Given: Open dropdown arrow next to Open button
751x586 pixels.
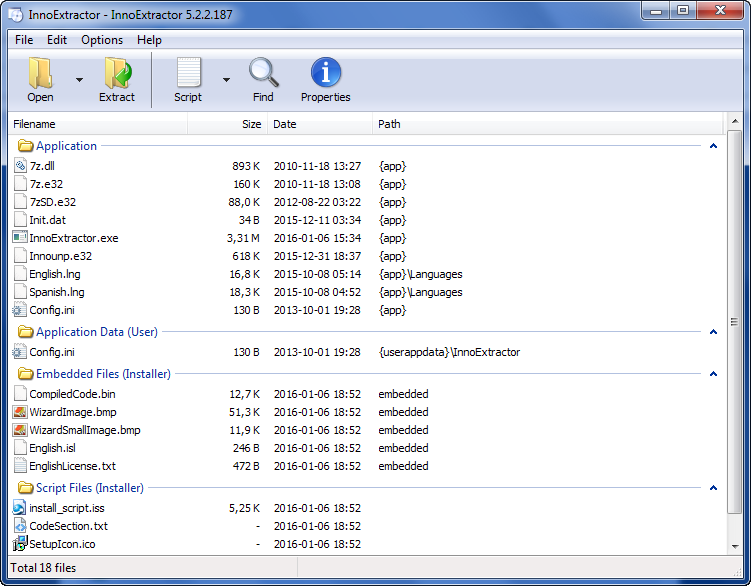Looking at the screenshot, I should pos(79,80).
